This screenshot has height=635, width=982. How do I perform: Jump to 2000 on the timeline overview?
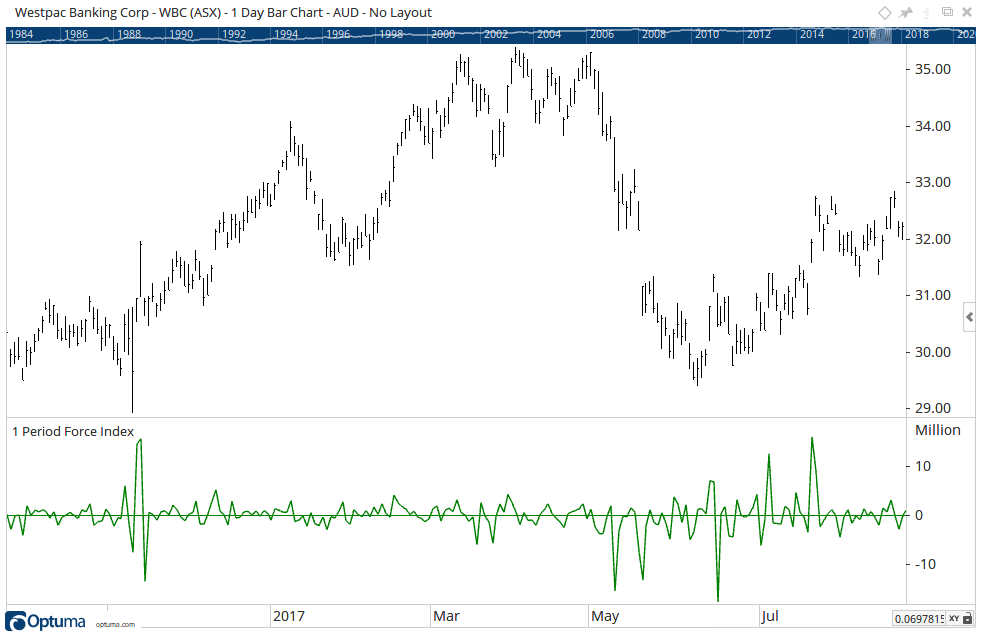[443, 34]
